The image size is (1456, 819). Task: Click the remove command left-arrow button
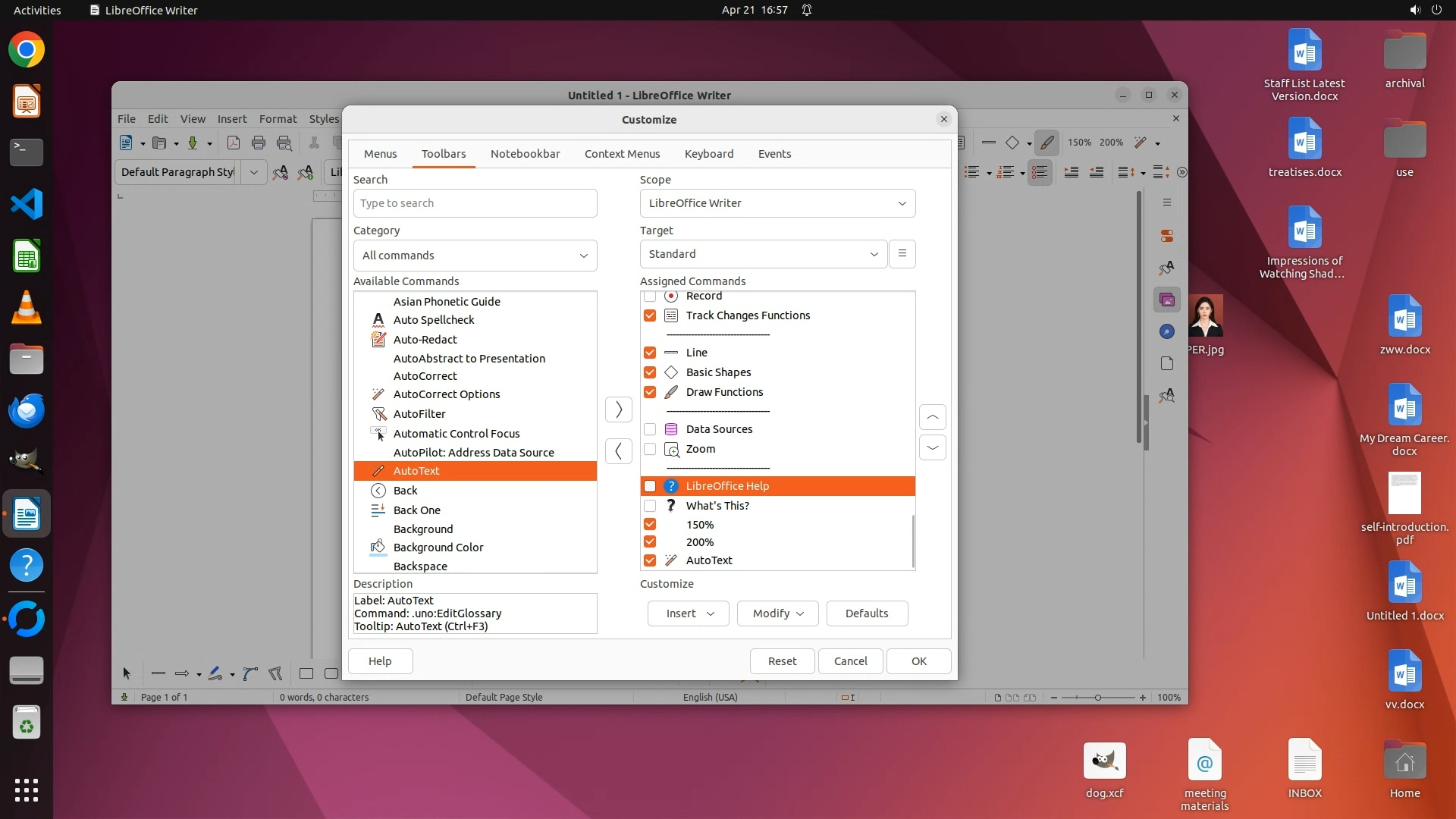[618, 451]
